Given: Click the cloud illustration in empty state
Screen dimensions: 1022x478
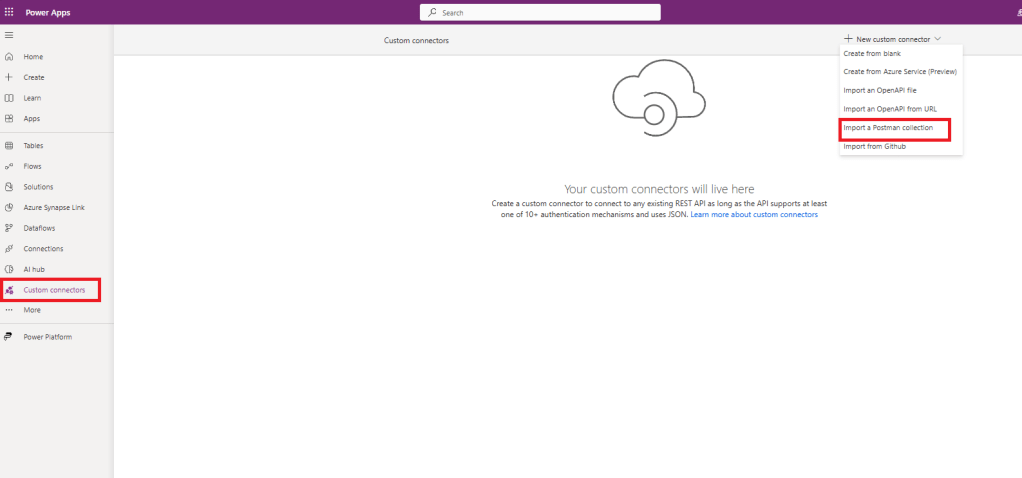Looking at the screenshot, I should tap(659, 98).
